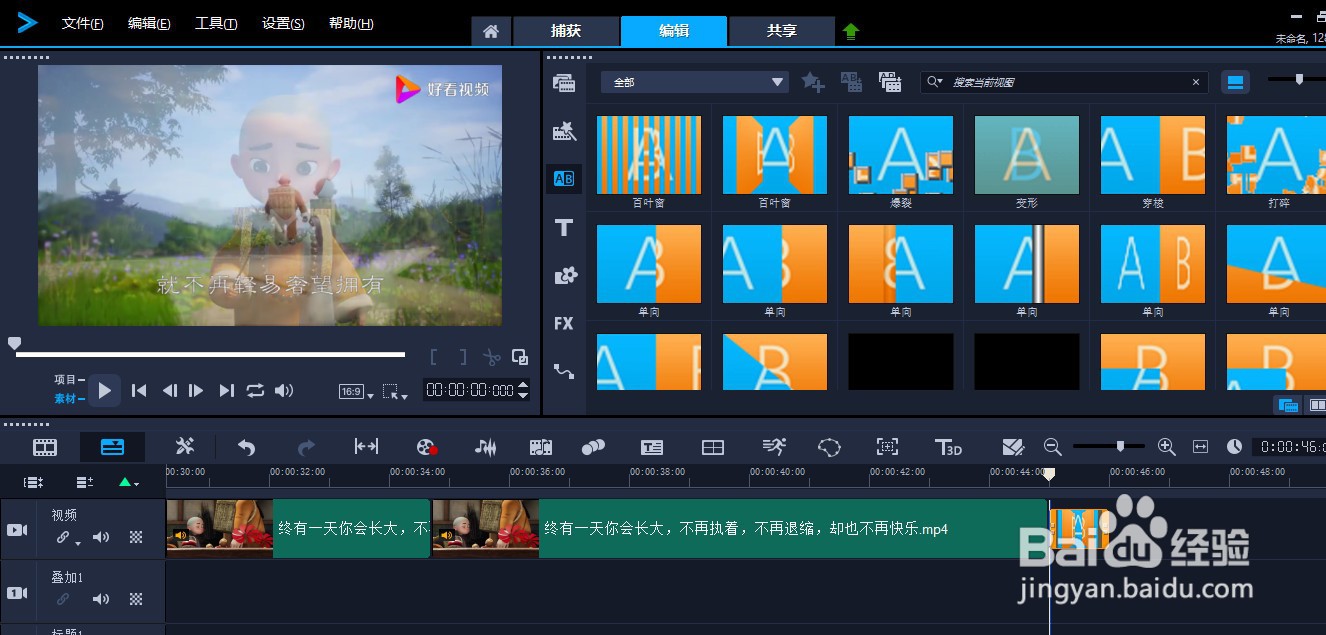Add transition to favorites (star plus icon)
Screen dimensions: 1326x635
pos(813,82)
